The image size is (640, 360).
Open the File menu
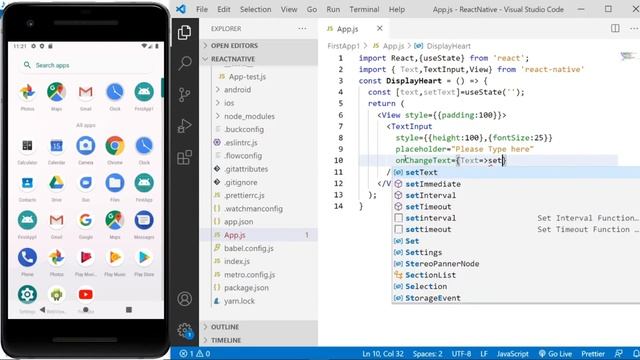click(x=202, y=9)
